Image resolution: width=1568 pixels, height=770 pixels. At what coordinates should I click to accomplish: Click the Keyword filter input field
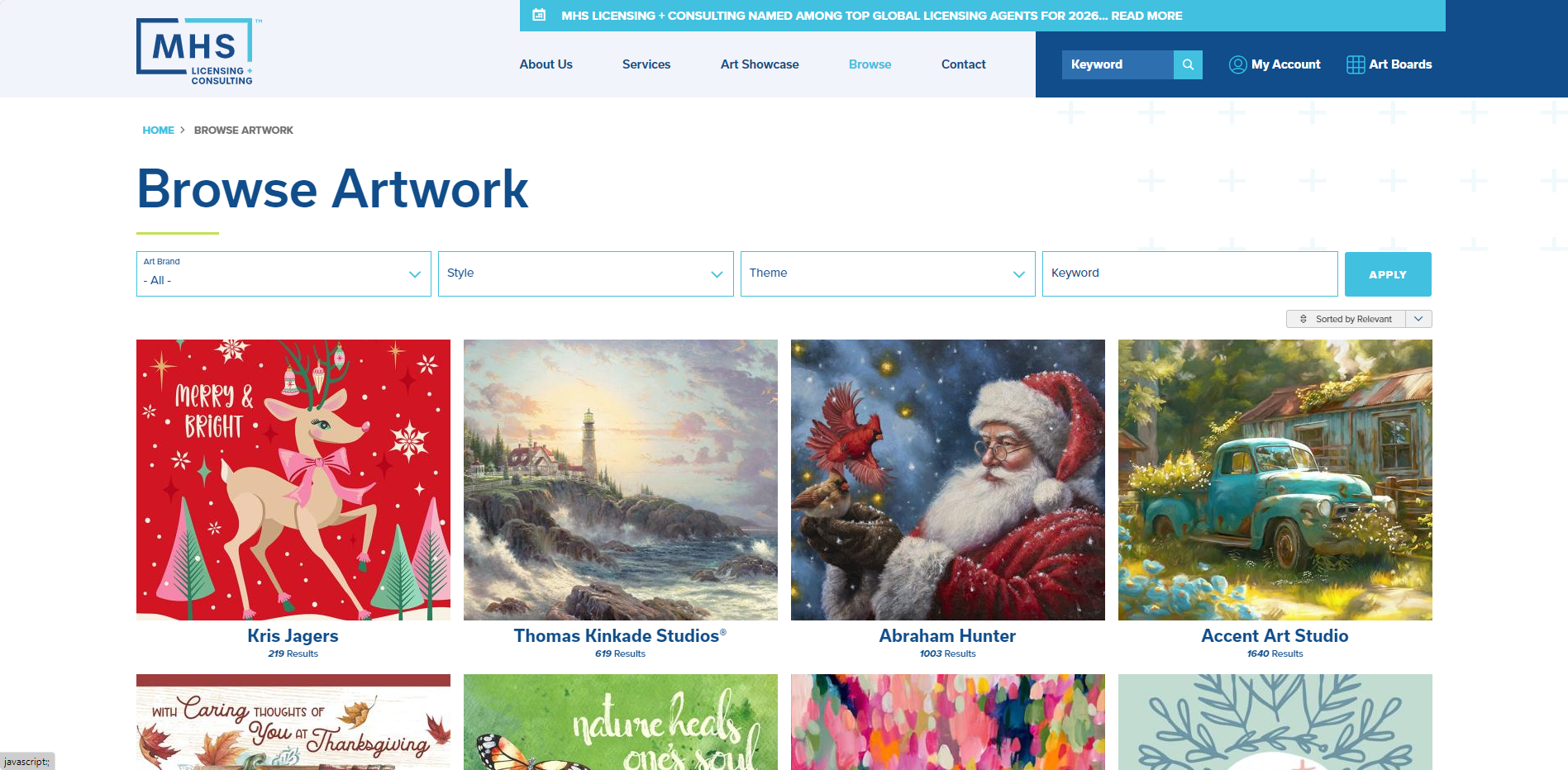(x=1189, y=274)
